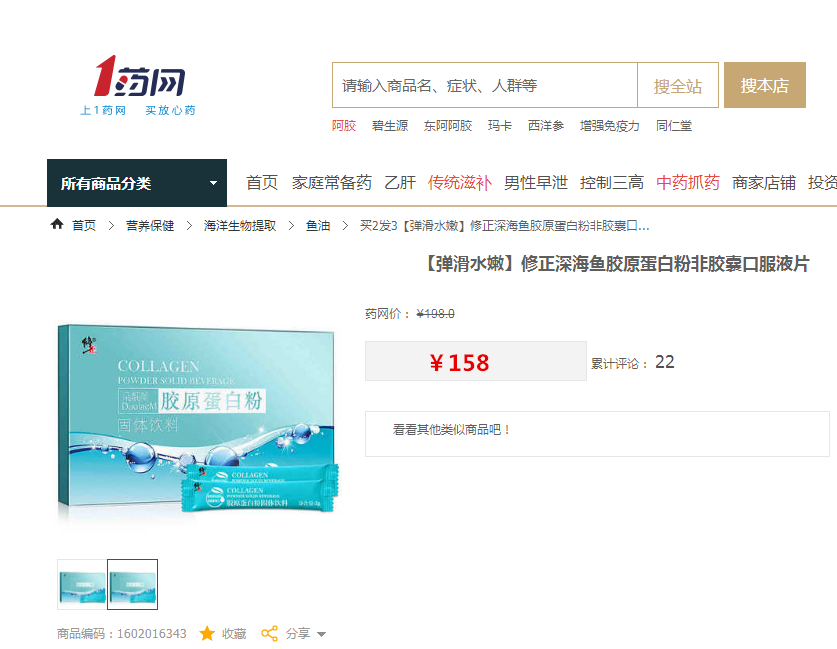Open the 营养保健 breadcrumb link
Image resolution: width=837 pixels, height=649 pixels.
(x=150, y=226)
